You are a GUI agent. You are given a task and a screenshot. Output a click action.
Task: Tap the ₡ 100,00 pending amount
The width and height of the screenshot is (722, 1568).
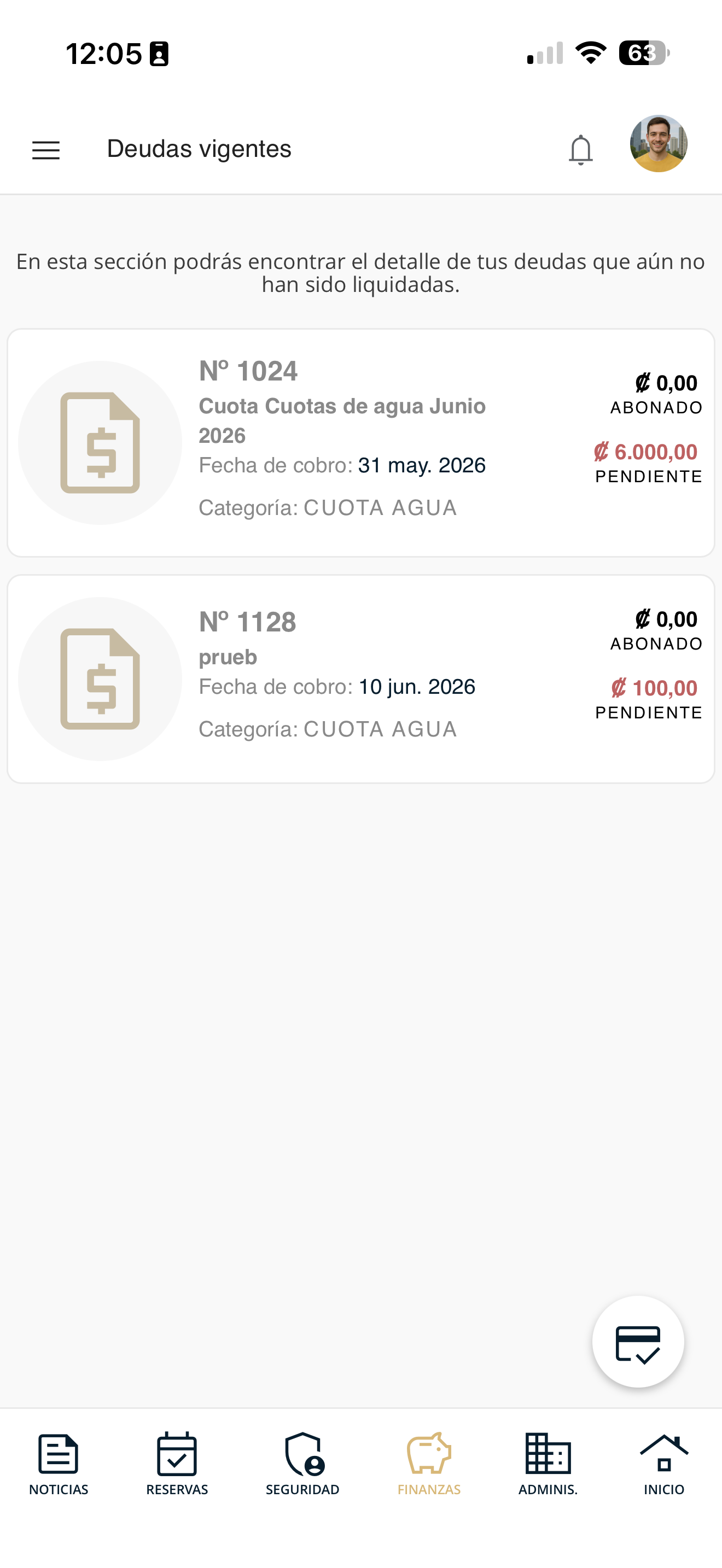click(654, 688)
